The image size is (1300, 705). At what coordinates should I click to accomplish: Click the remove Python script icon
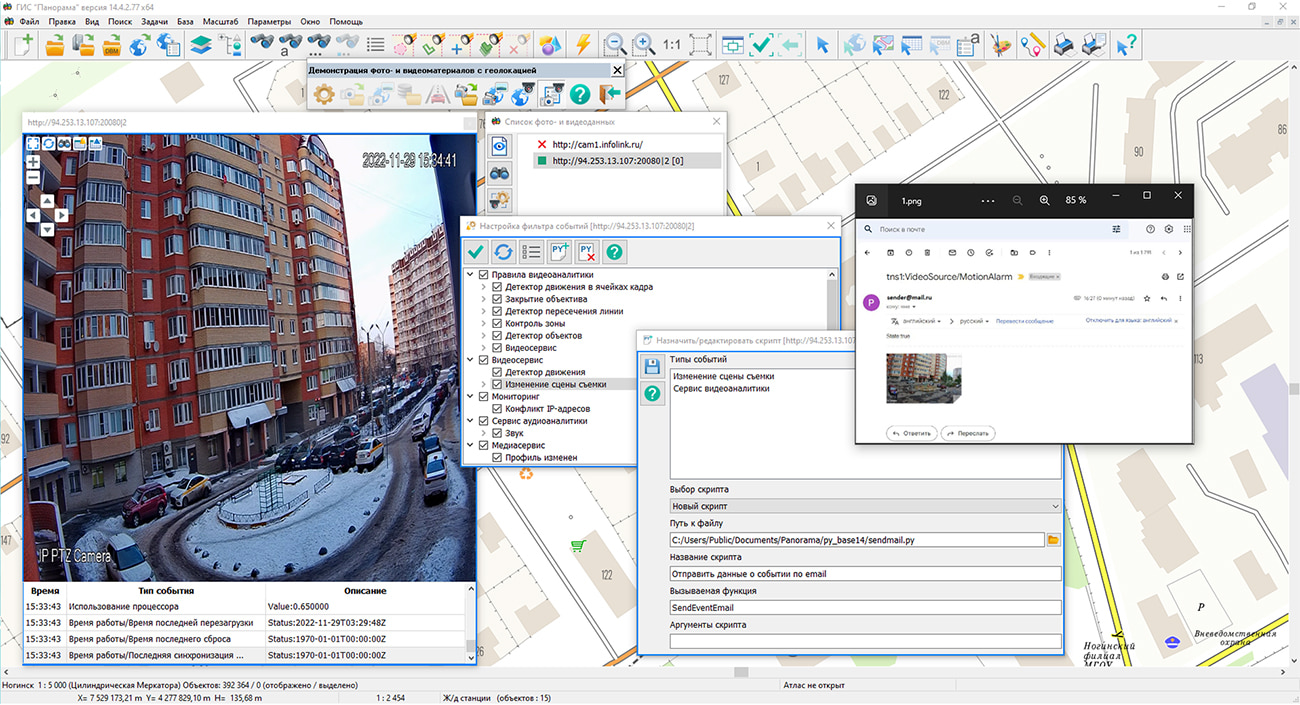(588, 252)
